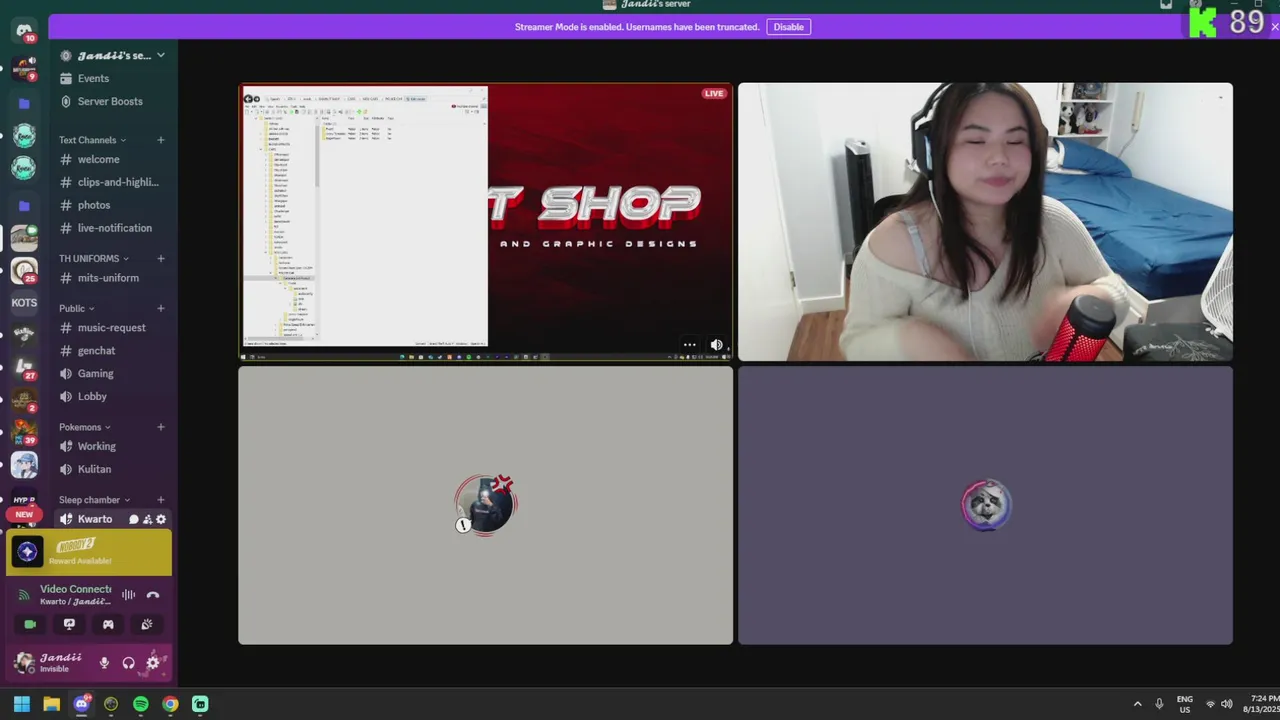Mute microphone in user panel
This screenshot has width=1280, height=720.
click(x=104, y=662)
